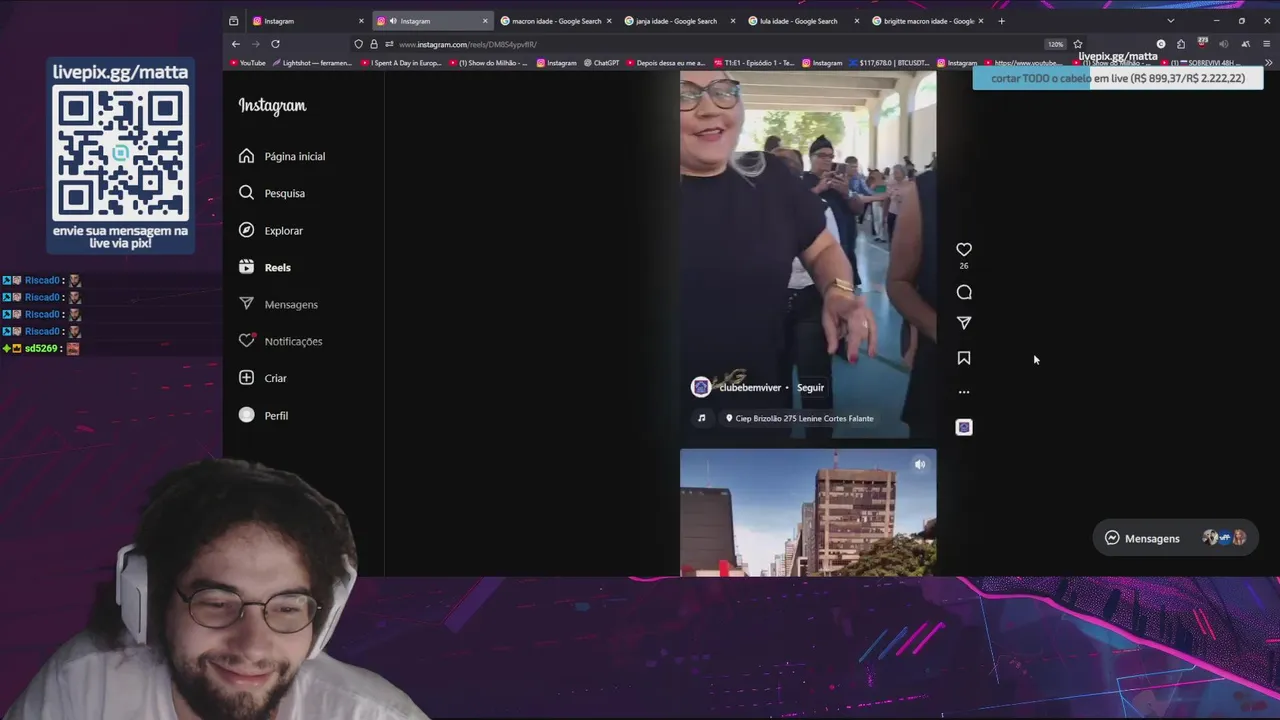Show more bookmarks with overflow chevron
Screen dimensions: 1280x720
click(x=1268, y=63)
